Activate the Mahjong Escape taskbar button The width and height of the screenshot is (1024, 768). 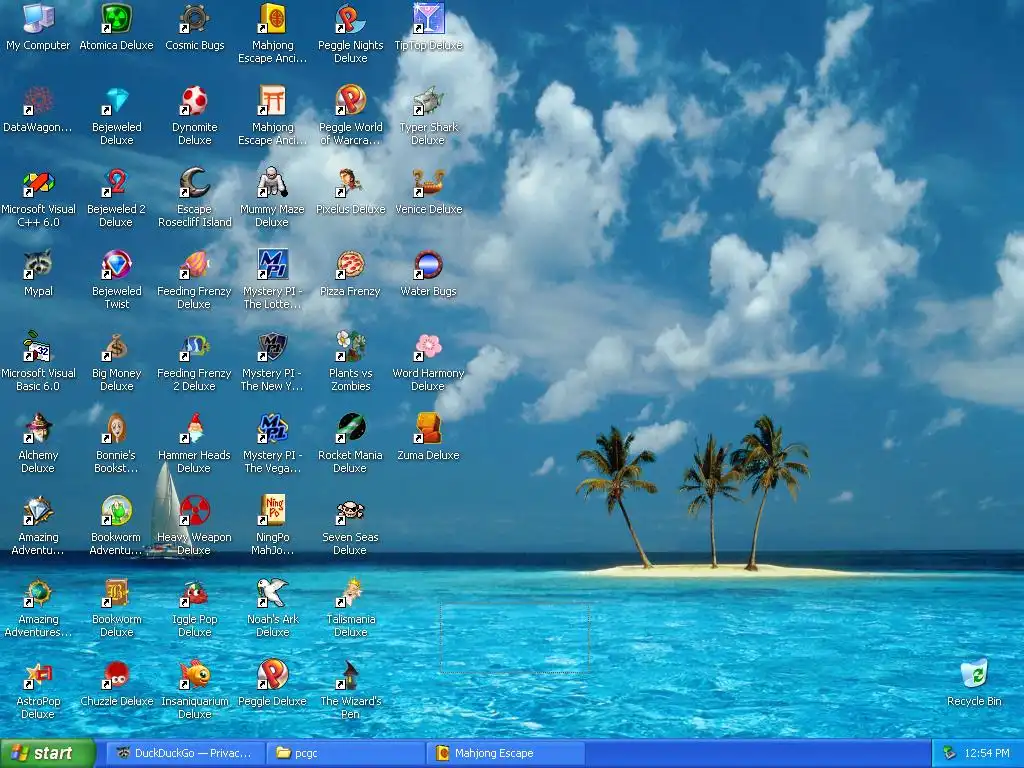point(506,753)
